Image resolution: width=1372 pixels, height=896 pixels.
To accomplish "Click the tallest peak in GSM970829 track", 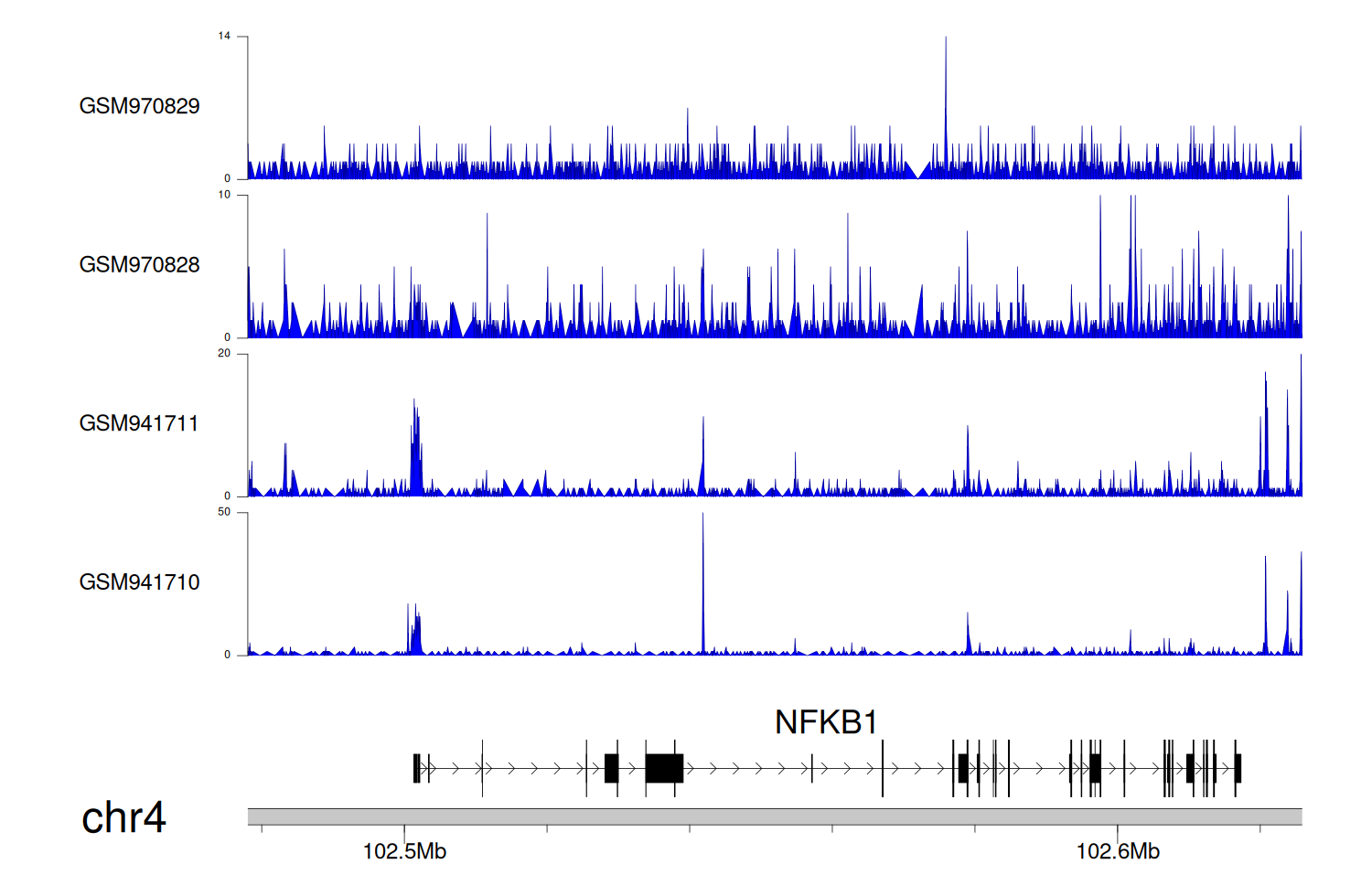I will (946, 91).
